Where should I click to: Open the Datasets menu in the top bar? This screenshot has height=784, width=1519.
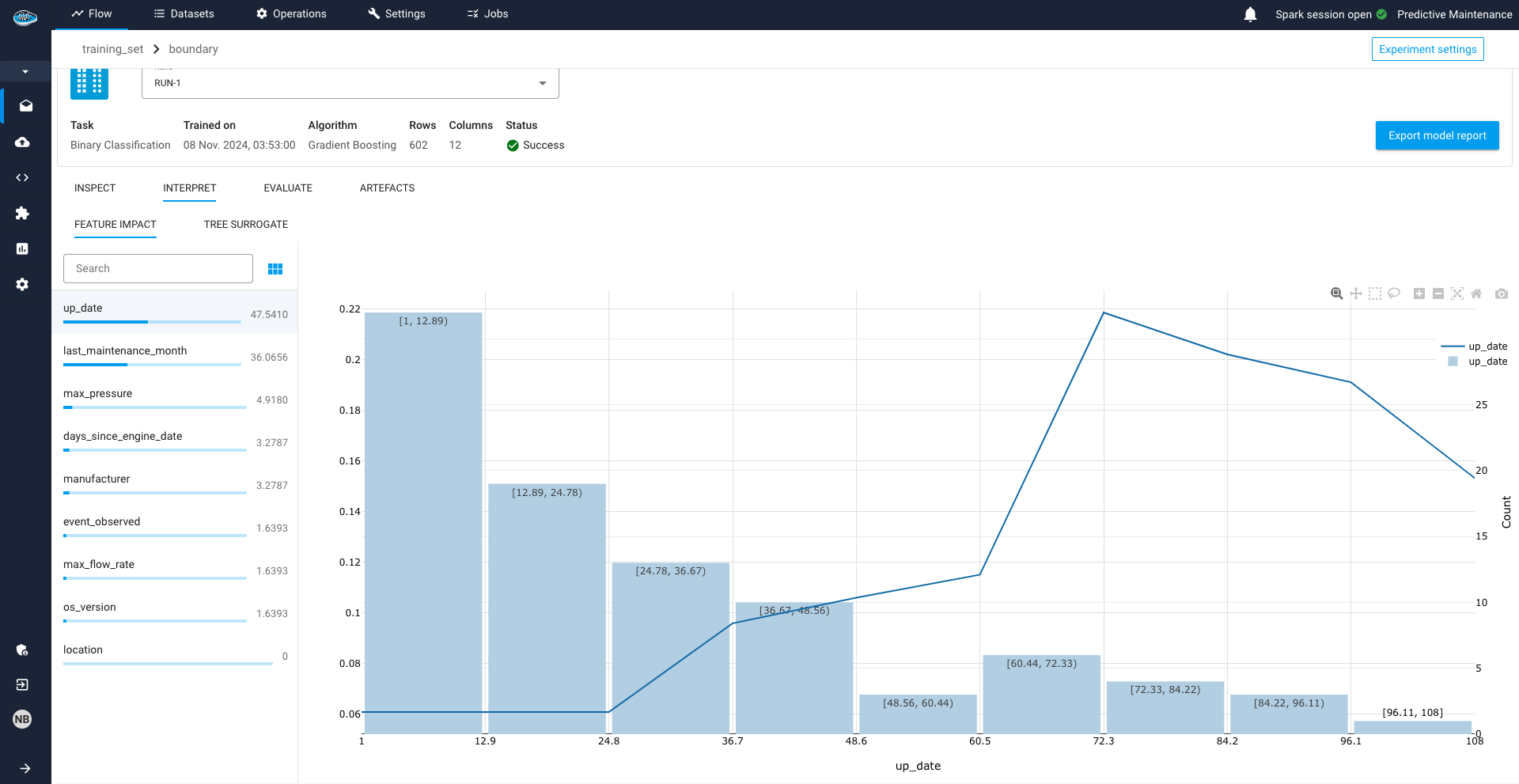pos(184,13)
